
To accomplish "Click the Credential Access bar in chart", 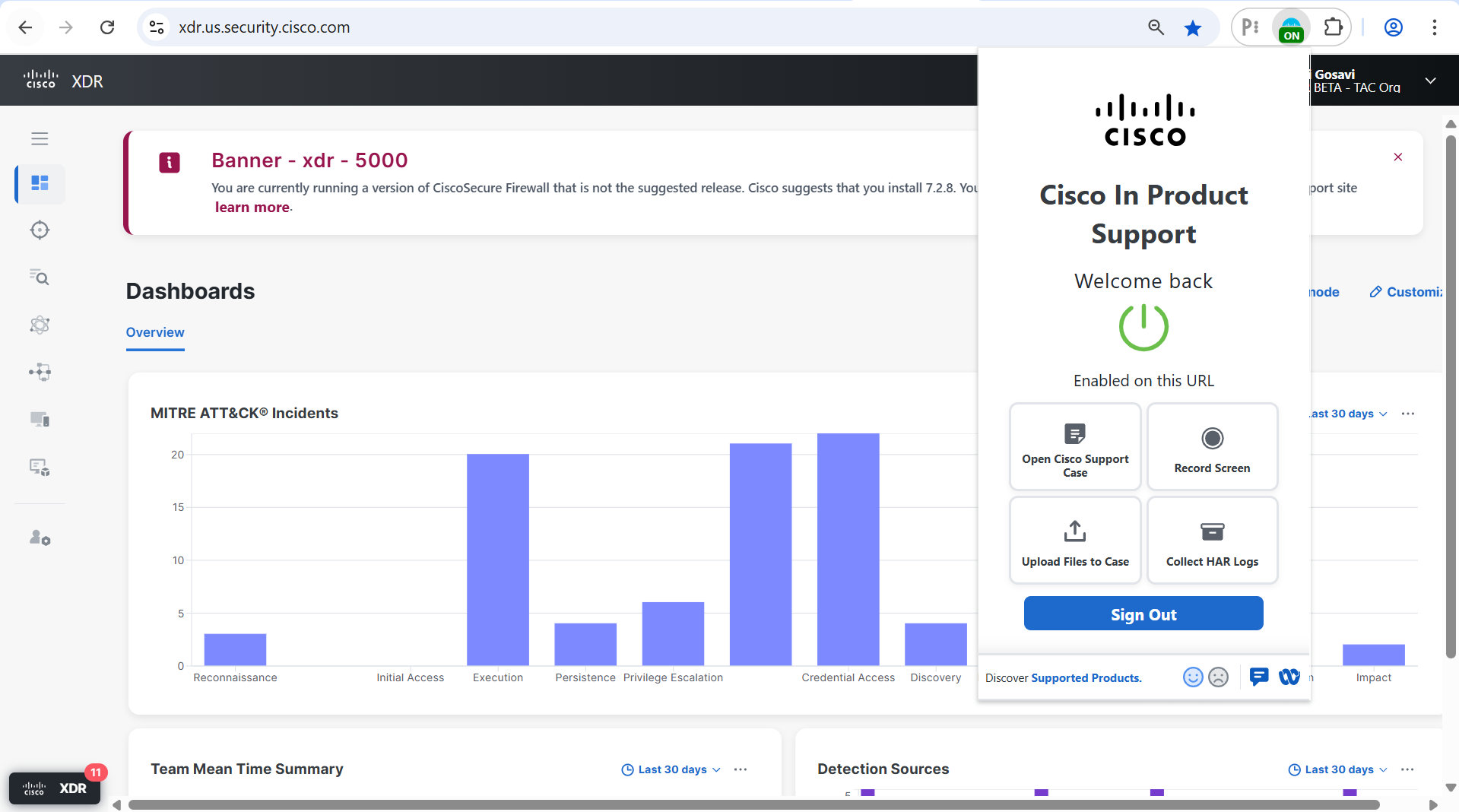I will coord(848,550).
